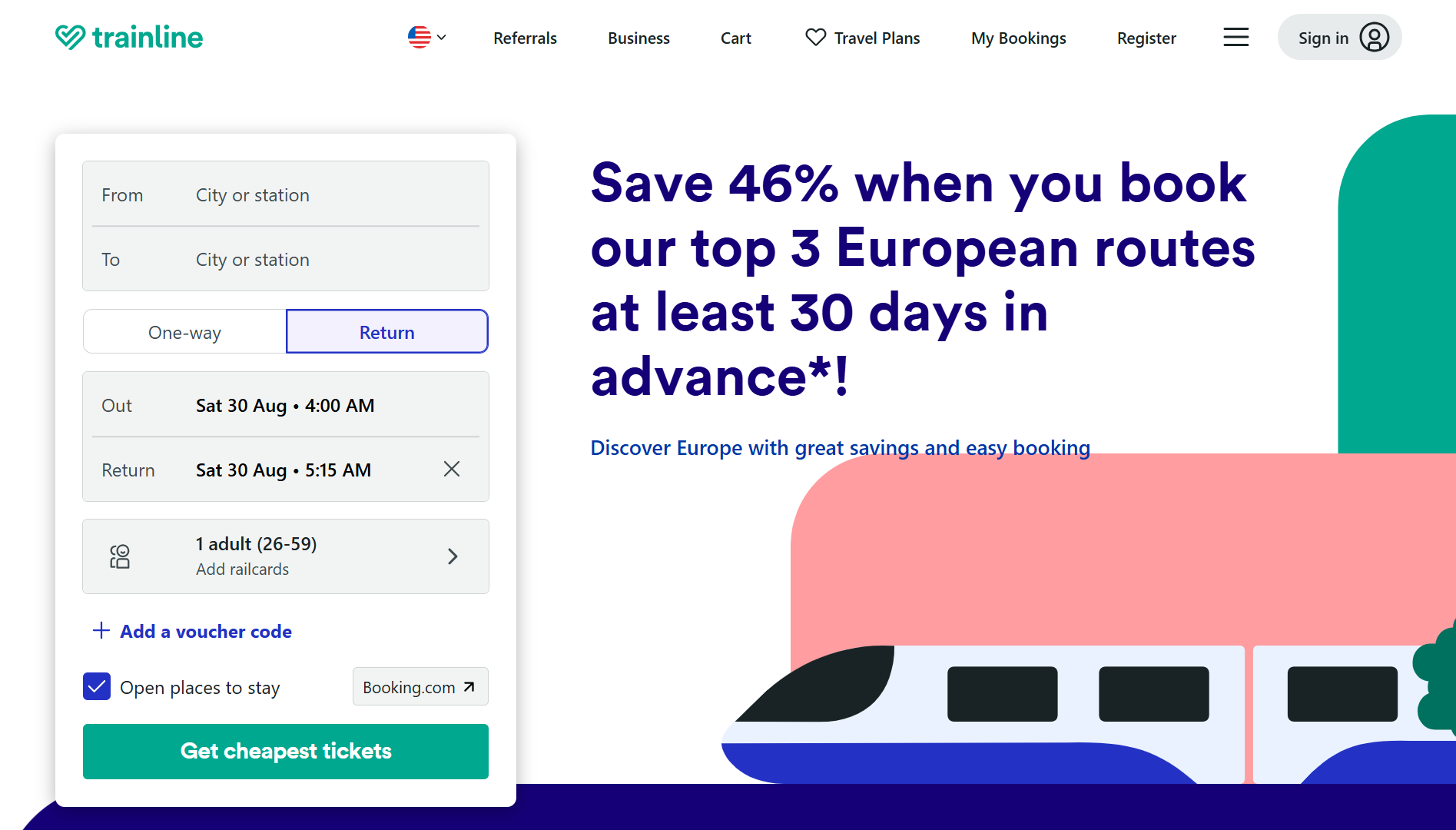Select the Return trip option
The image size is (1456, 830).
pyautogui.click(x=386, y=332)
